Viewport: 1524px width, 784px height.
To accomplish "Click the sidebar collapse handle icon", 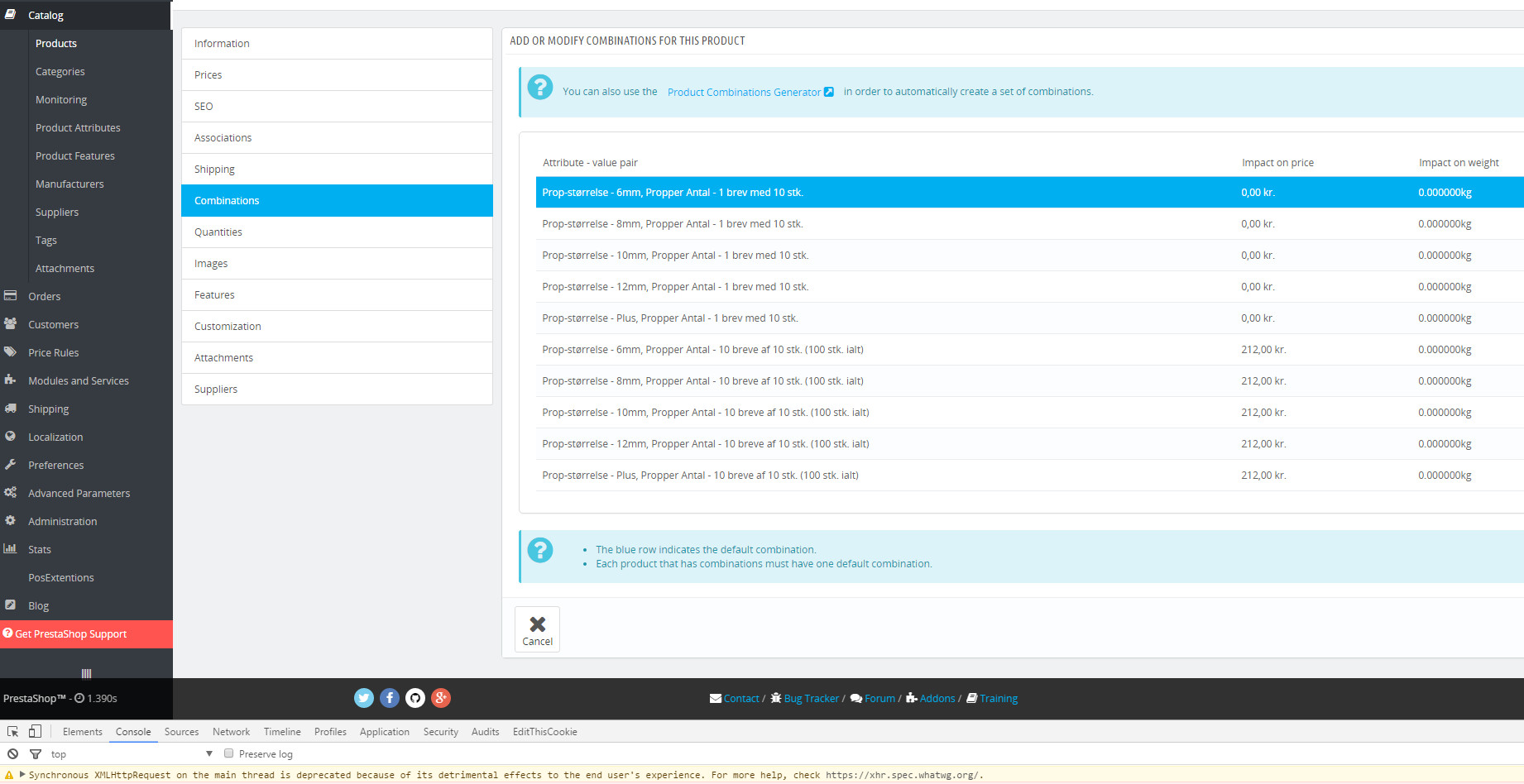I will point(86,673).
